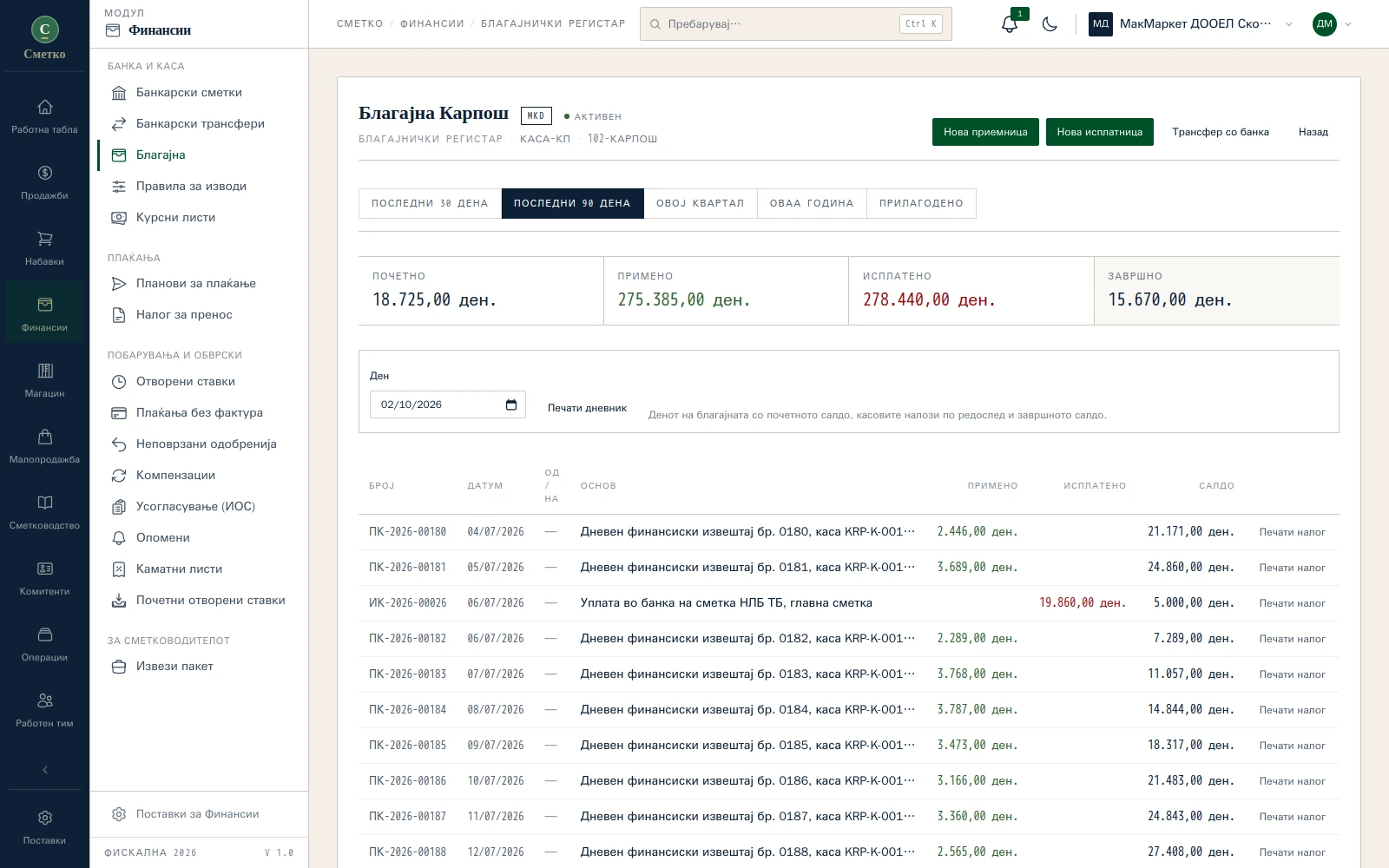The image size is (1389, 868).
Task: Expand company selector МакМаркет ДООЕЛ
Action: pyautogui.click(x=1192, y=24)
